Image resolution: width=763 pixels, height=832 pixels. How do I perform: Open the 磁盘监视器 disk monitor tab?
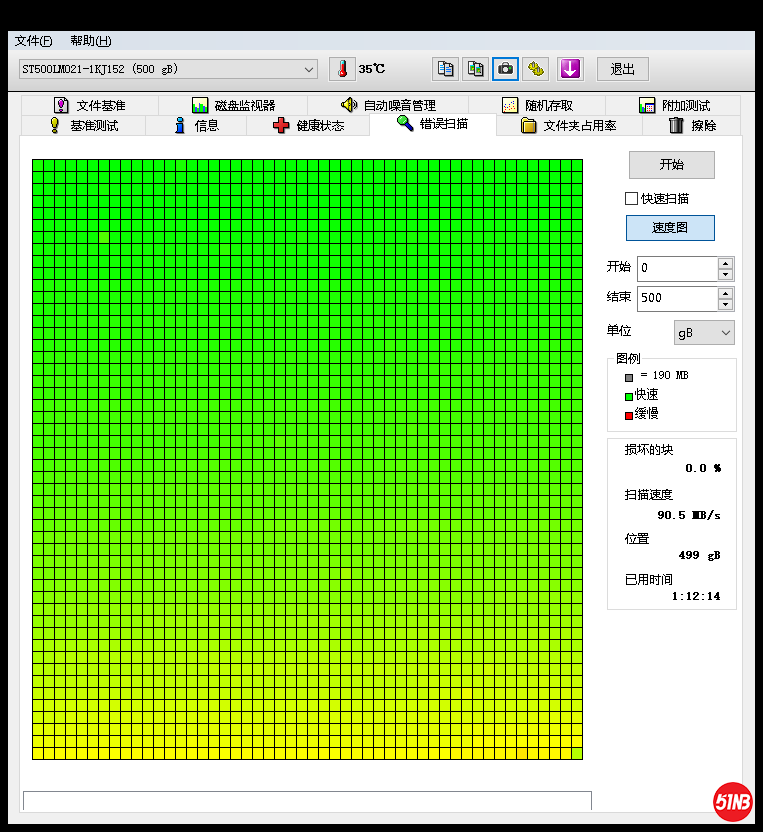tap(233, 105)
